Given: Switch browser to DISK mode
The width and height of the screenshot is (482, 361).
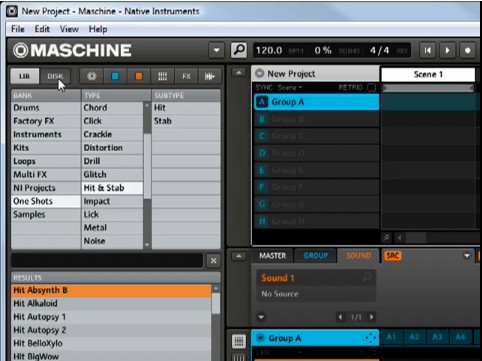Looking at the screenshot, I should [x=55, y=76].
